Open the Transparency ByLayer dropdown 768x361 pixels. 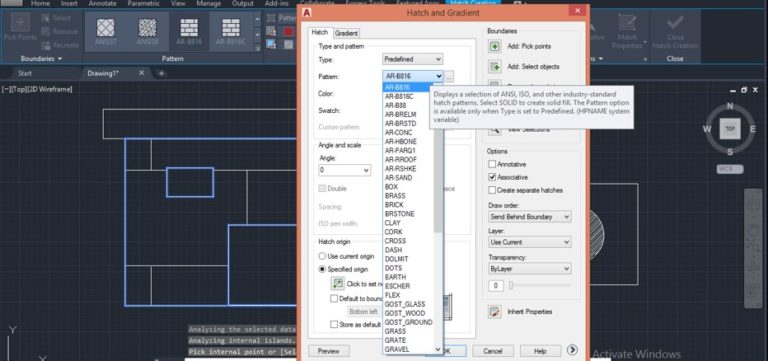point(529,268)
